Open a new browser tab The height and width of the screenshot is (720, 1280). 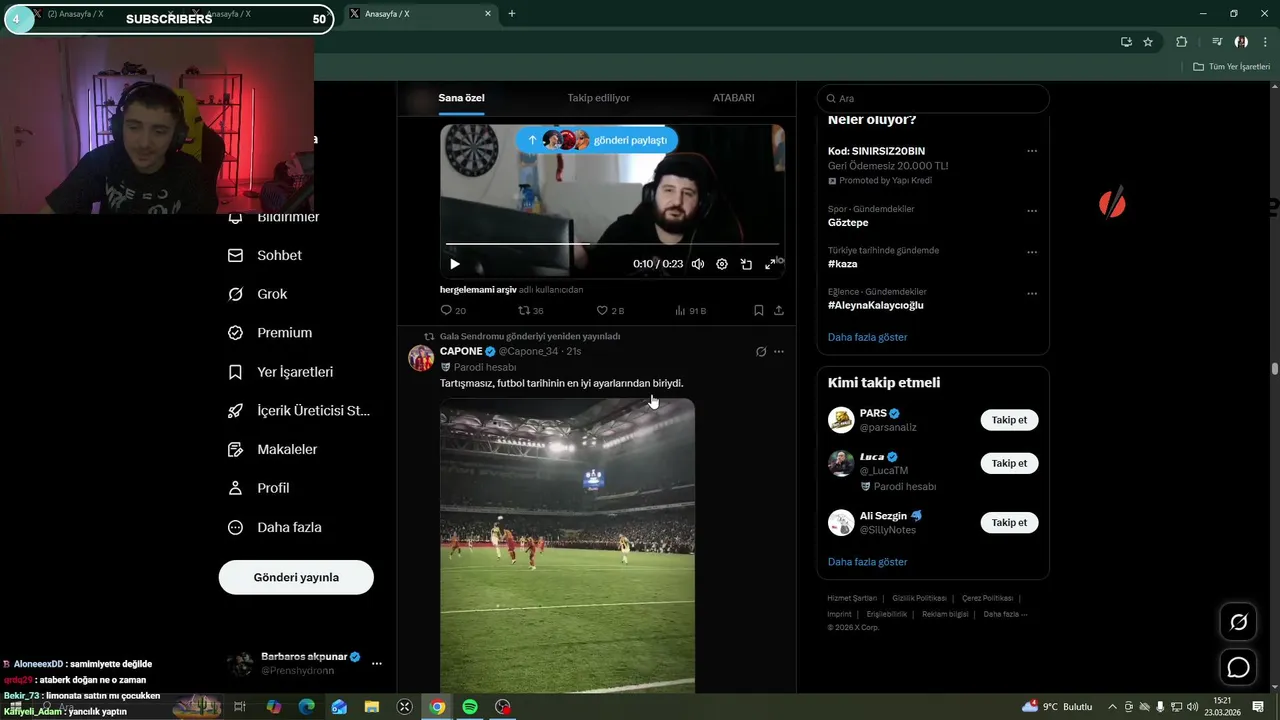[x=512, y=14]
